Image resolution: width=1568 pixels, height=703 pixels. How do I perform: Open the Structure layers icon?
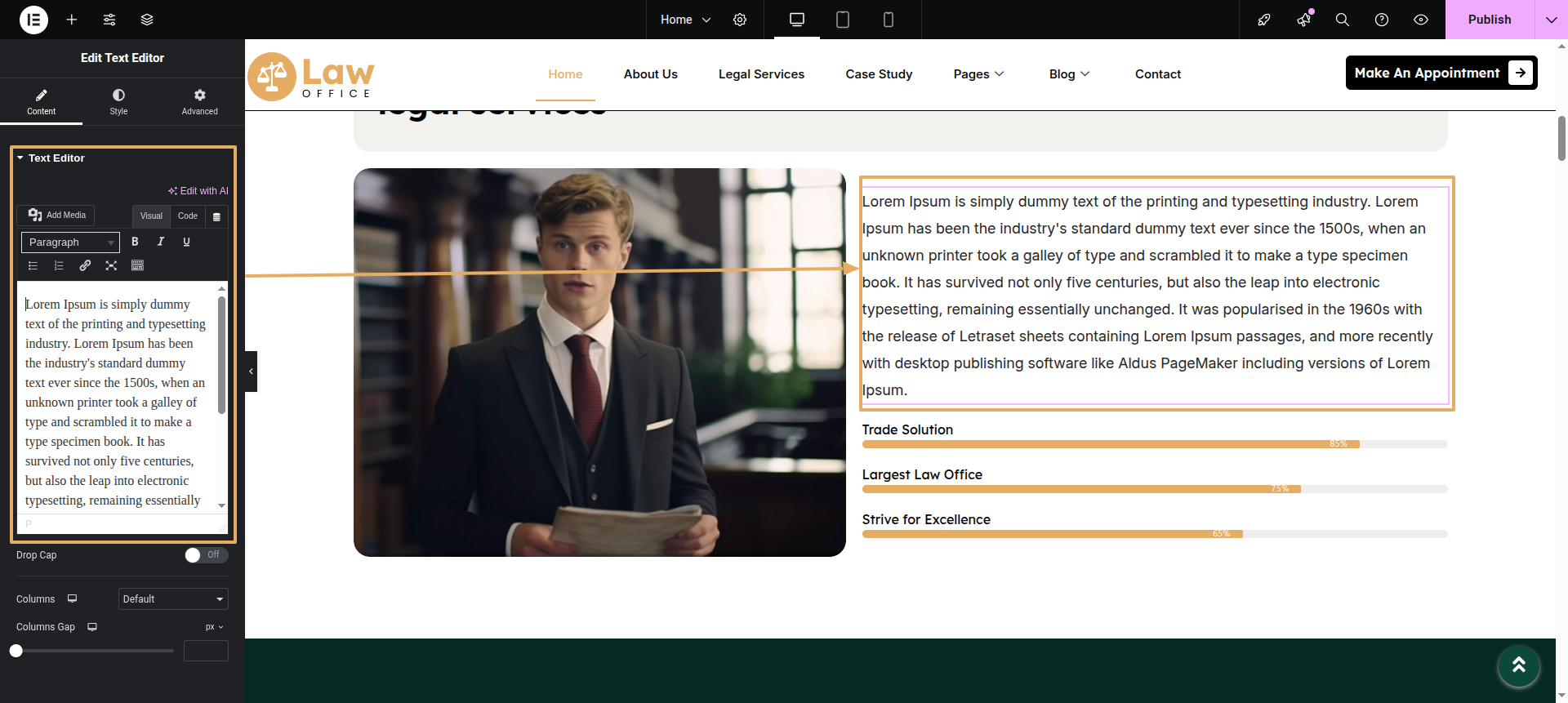147,20
